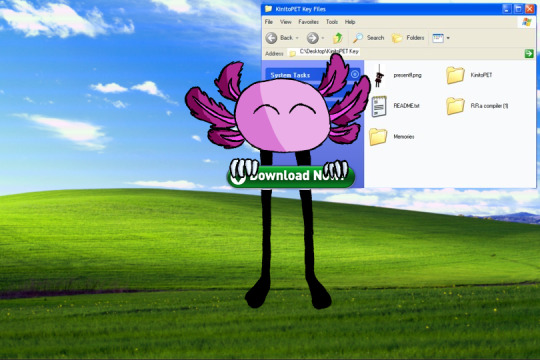
Task: Open the present.png image file
Action: 379,75
